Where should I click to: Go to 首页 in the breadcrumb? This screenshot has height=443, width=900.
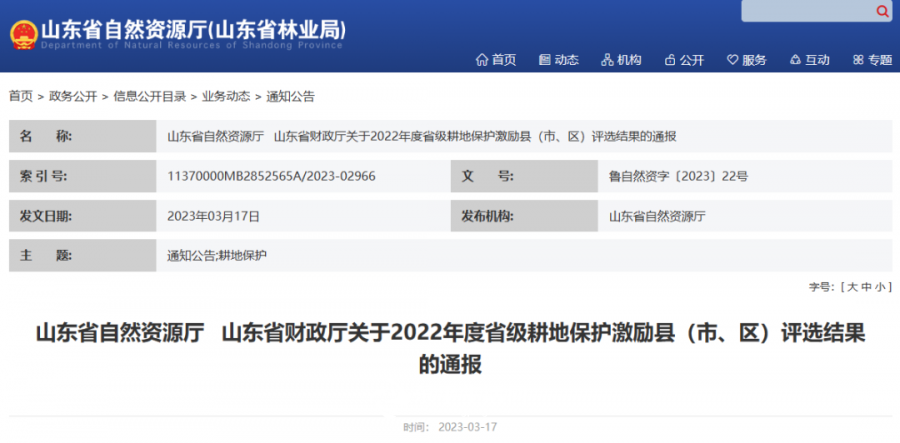point(20,97)
